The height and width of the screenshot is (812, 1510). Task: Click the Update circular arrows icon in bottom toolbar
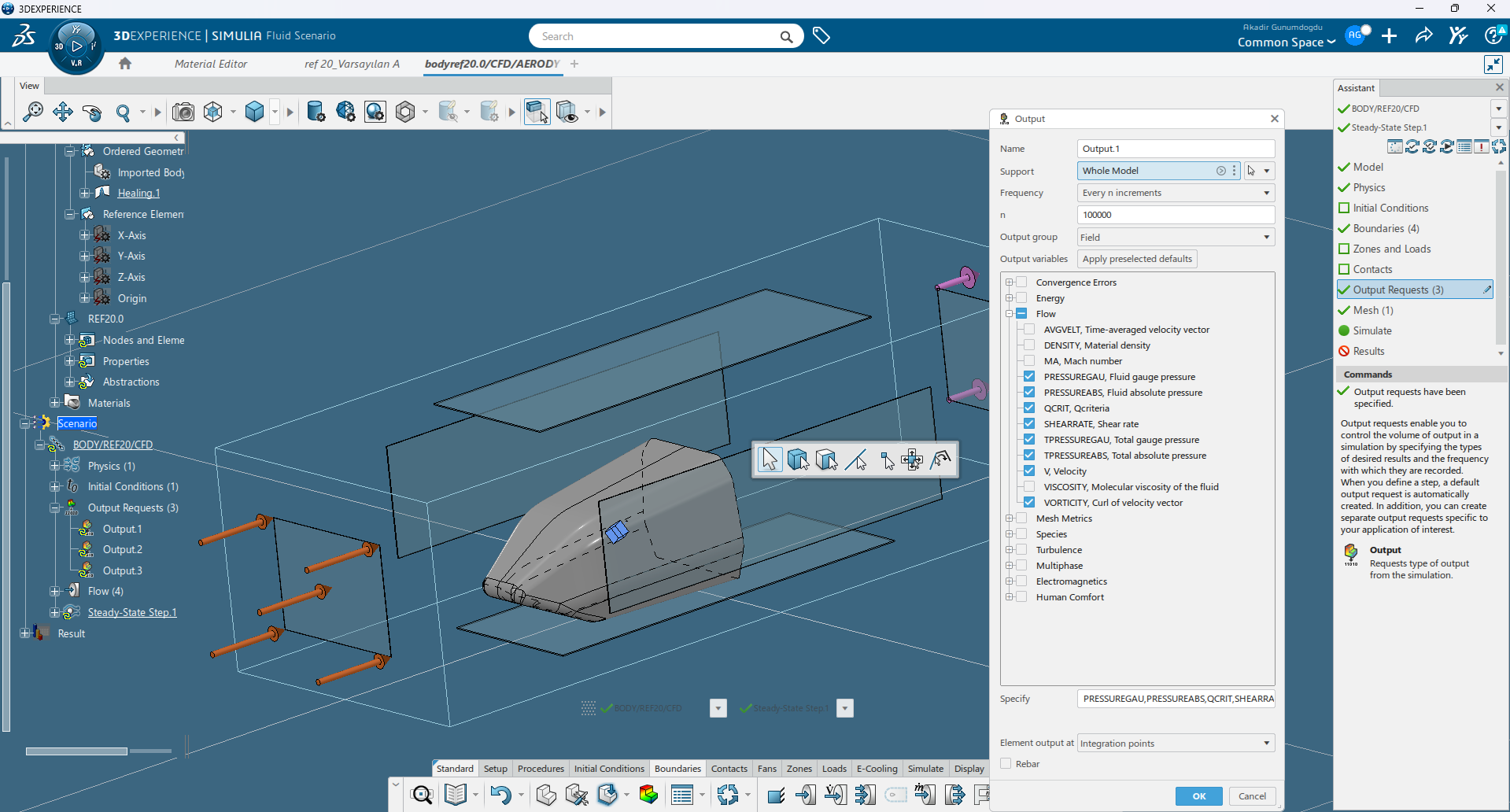[x=728, y=795]
